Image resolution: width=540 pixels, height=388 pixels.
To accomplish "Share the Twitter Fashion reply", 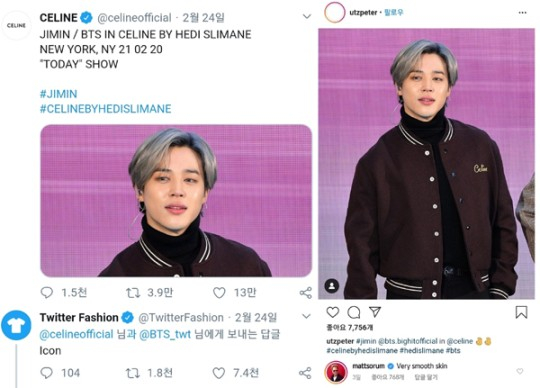I will click(x=305, y=373).
